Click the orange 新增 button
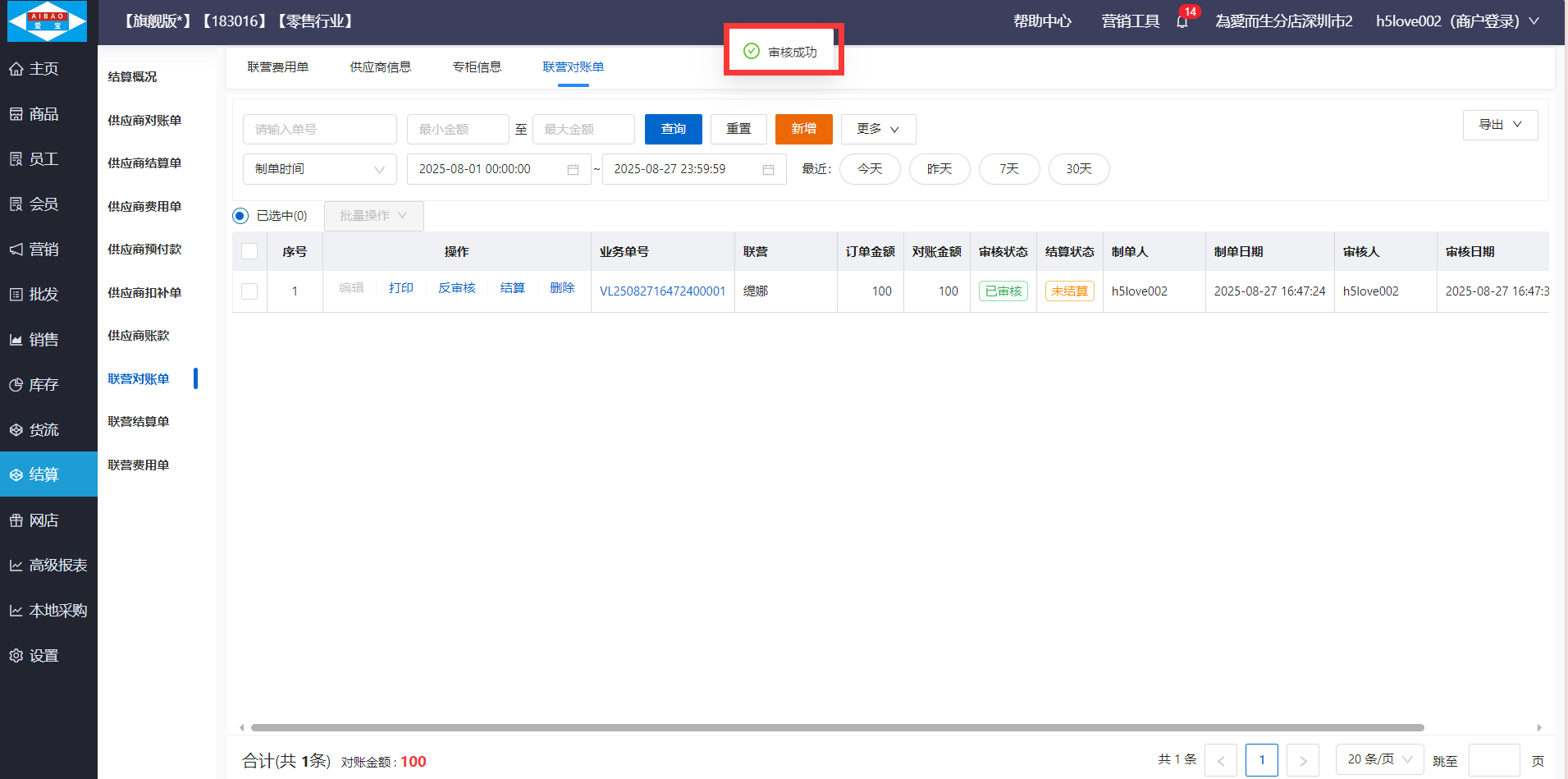Image resolution: width=1568 pixels, height=779 pixels. [x=803, y=129]
